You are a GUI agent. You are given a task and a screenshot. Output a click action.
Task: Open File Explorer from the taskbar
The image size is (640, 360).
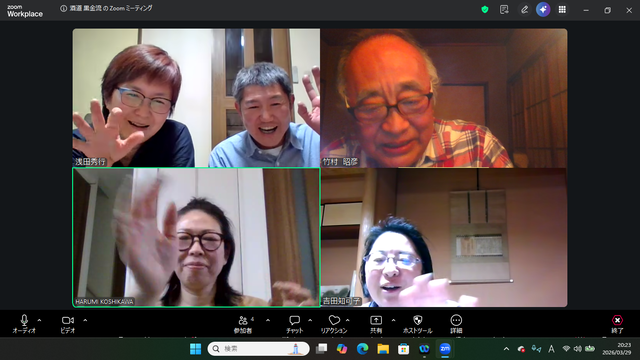pos(383,349)
